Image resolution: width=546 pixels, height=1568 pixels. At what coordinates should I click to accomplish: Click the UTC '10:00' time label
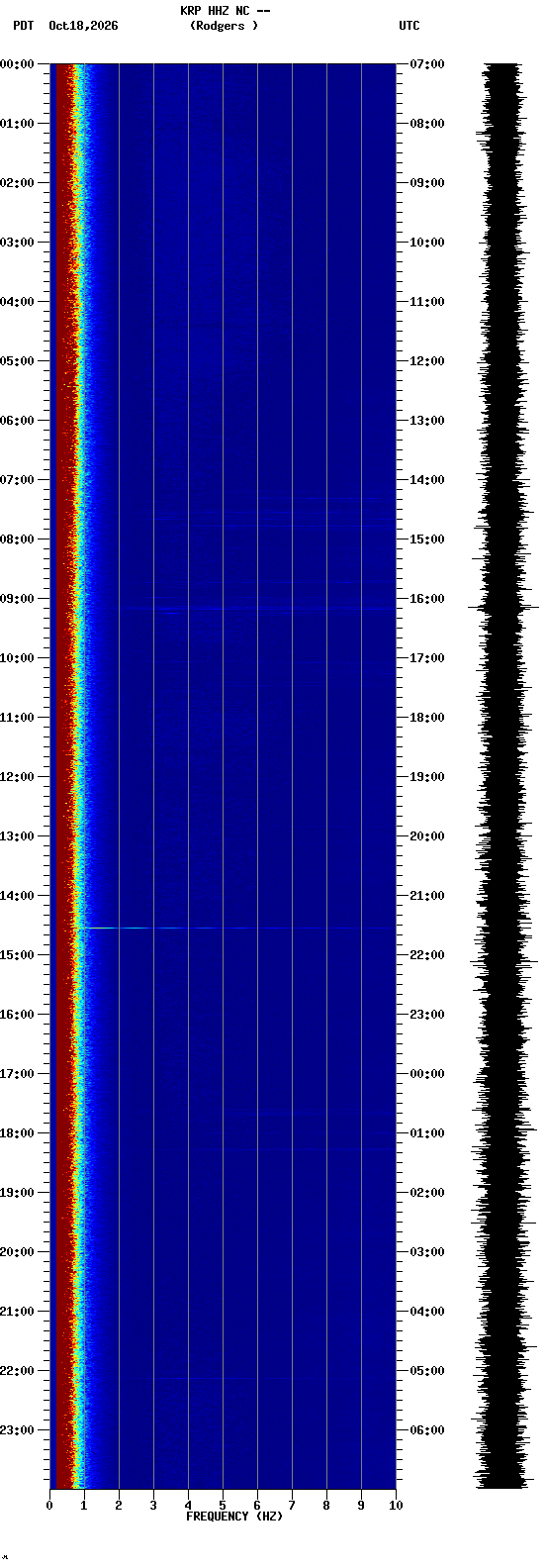coord(427,243)
